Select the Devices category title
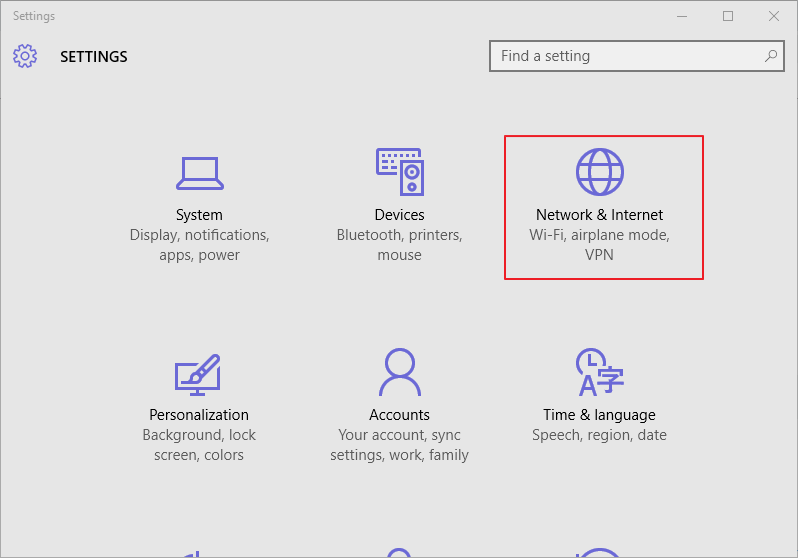This screenshot has height=558, width=798. coord(399,215)
